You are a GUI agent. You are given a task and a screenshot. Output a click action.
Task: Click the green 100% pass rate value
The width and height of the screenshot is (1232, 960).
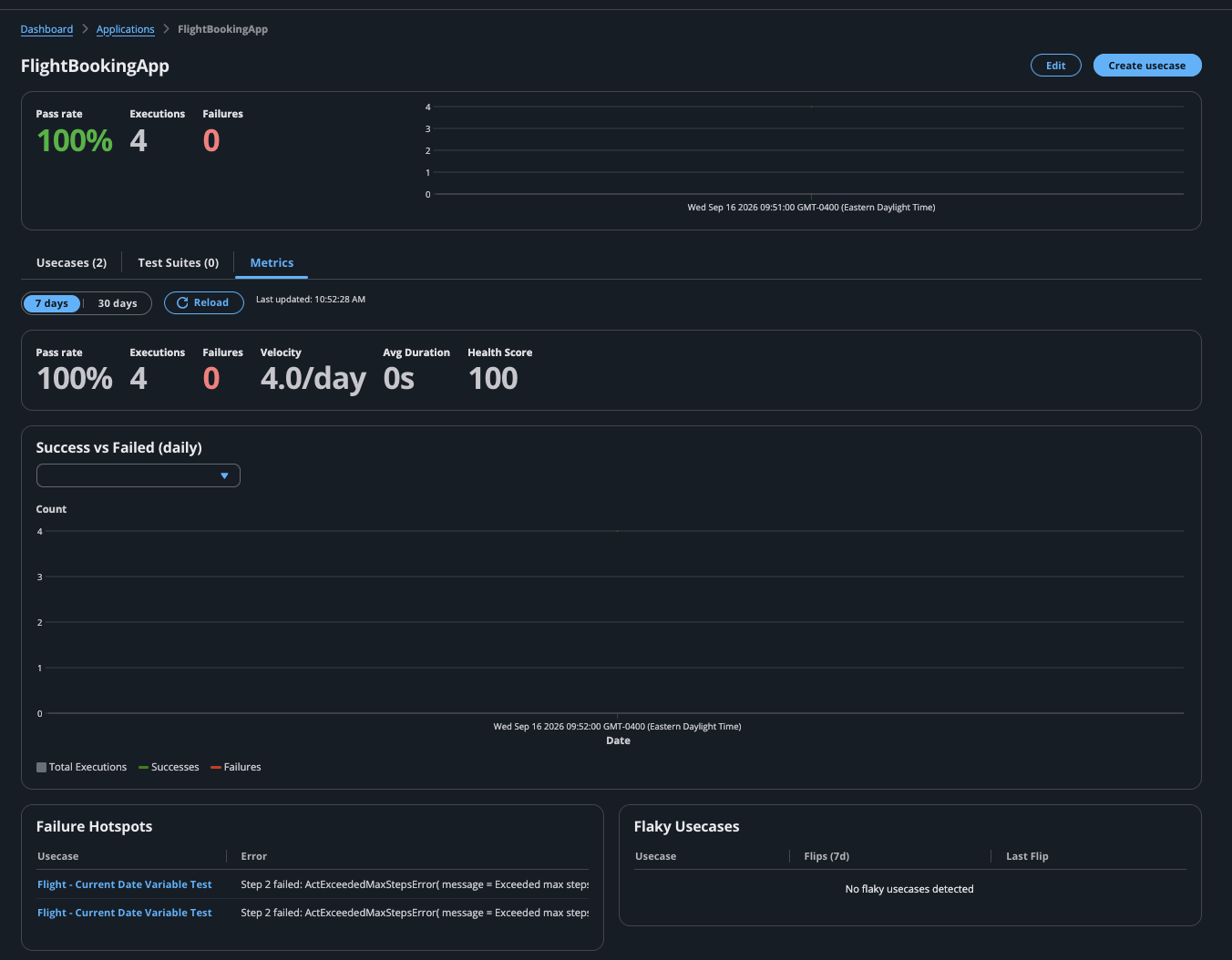(x=75, y=140)
